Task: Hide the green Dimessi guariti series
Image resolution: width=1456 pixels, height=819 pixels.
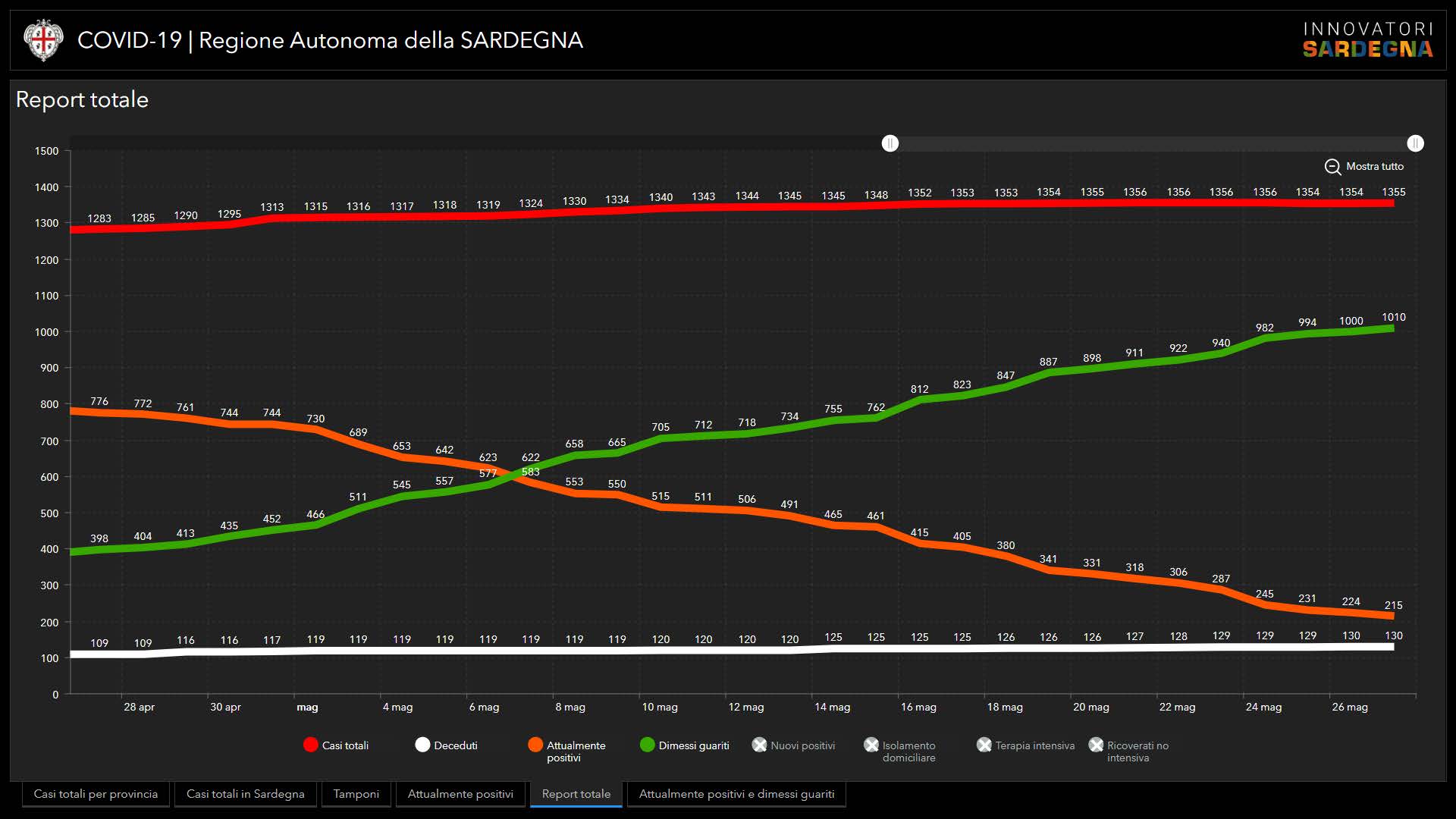Action: pyautogui.click(x=647, y=745)
